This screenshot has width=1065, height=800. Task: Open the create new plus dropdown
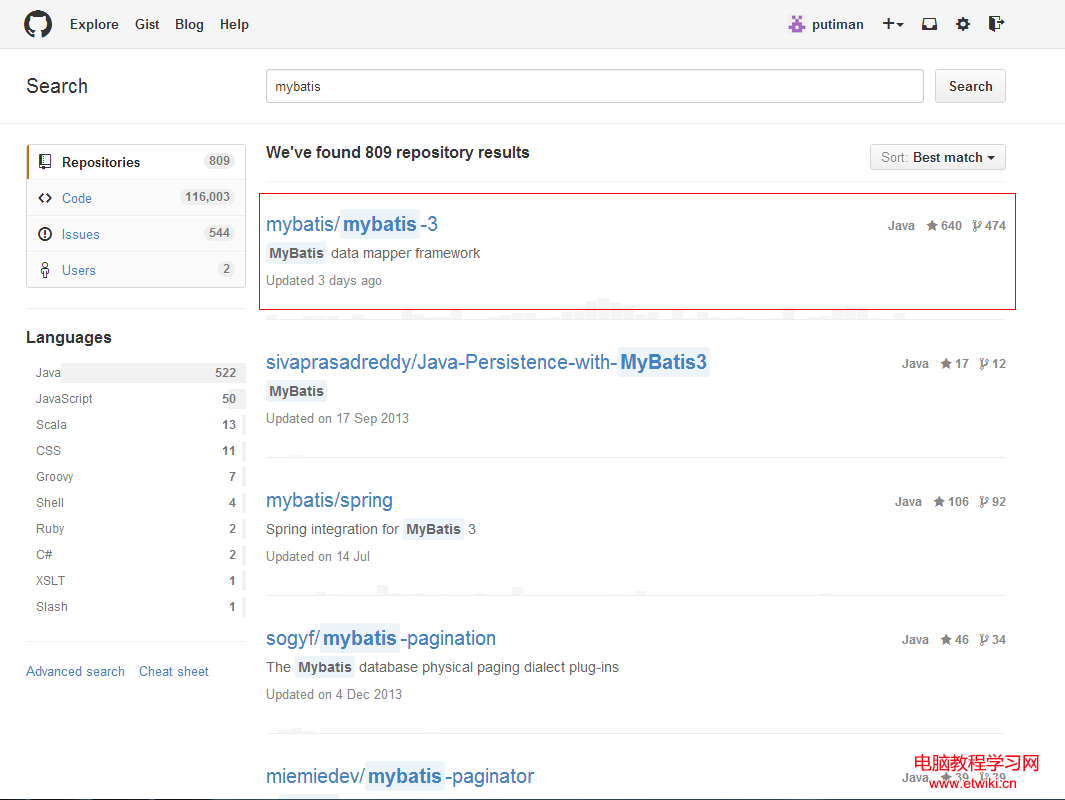click(x=892, y=24)
